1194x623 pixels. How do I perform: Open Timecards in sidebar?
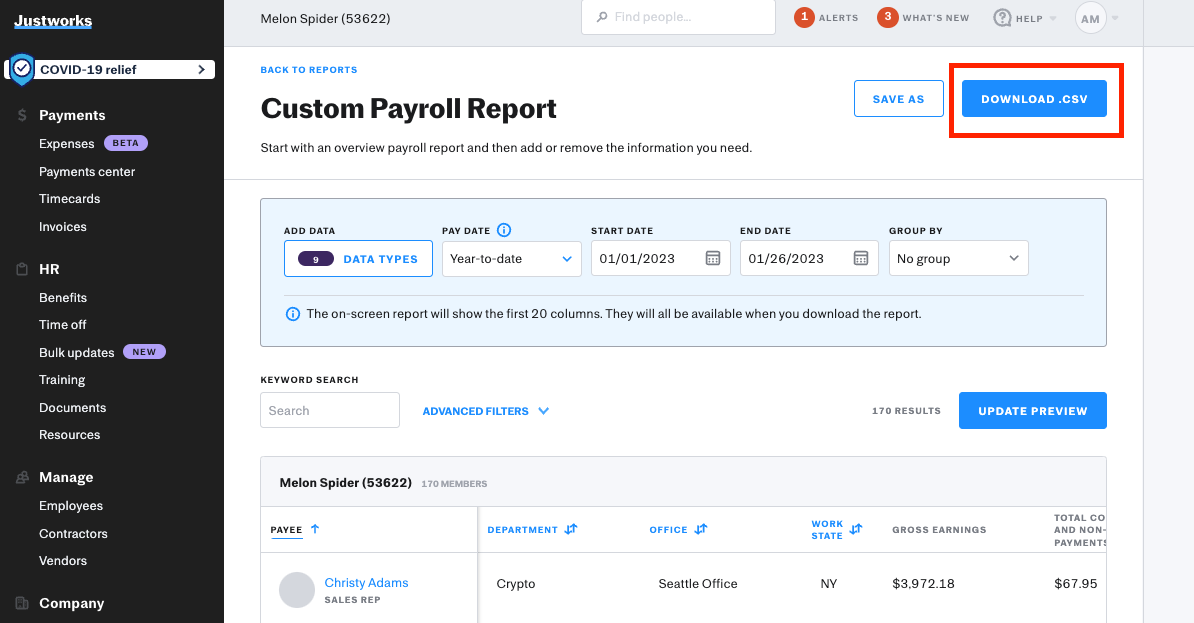(x=69, y=198)
